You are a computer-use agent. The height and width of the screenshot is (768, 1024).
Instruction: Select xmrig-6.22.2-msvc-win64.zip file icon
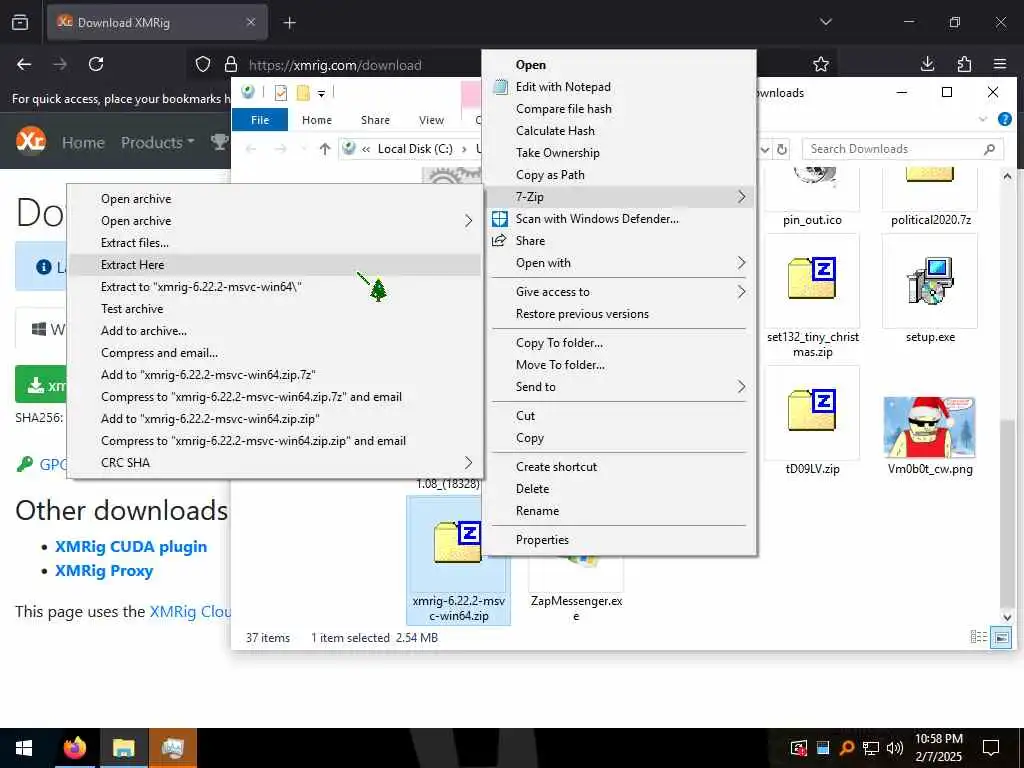(458, 542)
